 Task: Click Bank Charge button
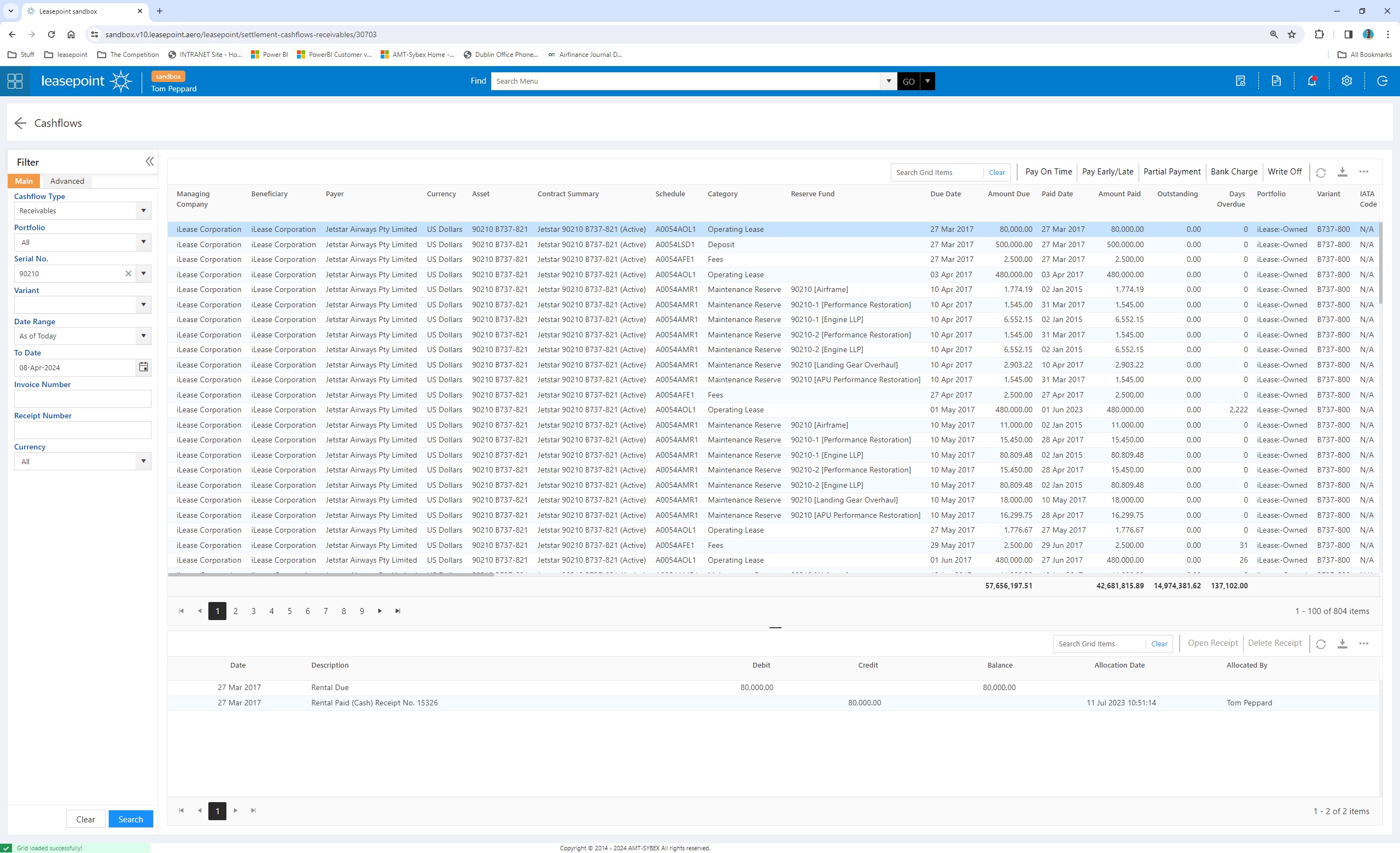point(1234,172)
